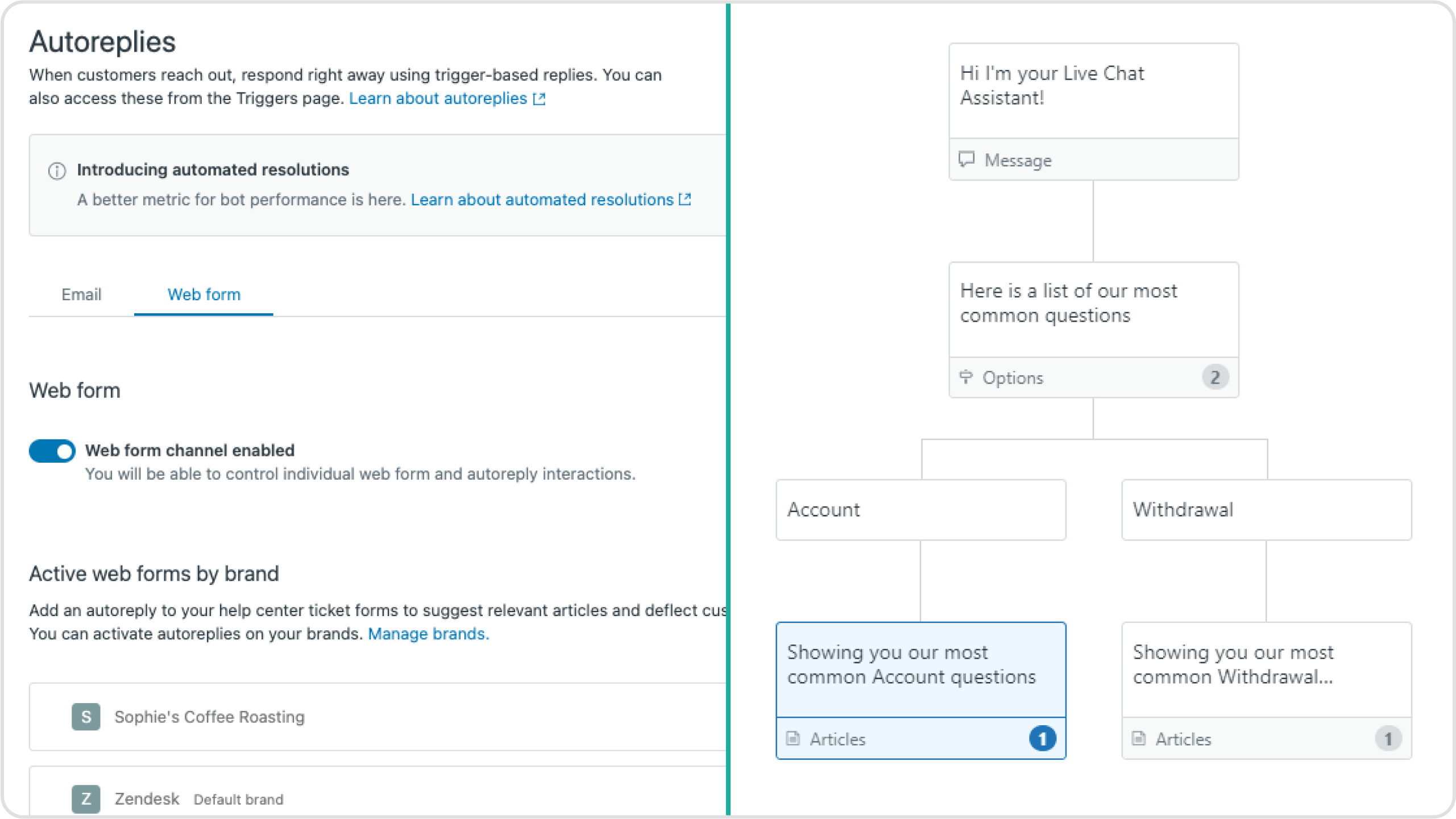Click the info circle icon near automated resolutions
Viewport: 1456px width, 819px height.
pyautogui.click(x=58, y=170)
